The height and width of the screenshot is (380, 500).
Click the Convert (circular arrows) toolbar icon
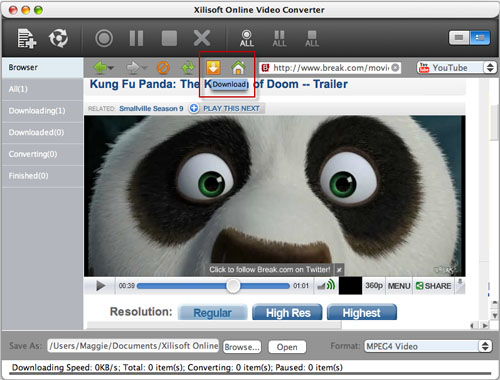click(x=58, y=38)
